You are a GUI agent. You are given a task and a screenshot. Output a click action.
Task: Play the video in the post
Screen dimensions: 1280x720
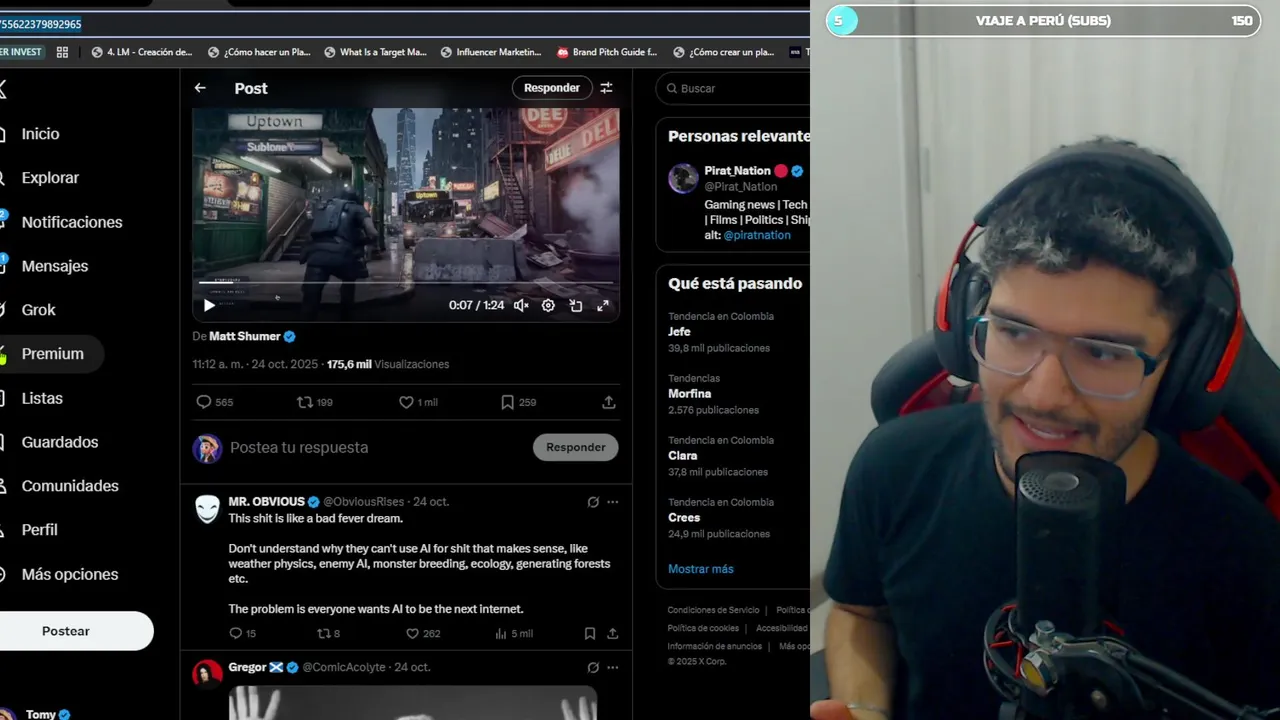click(209, 306)
